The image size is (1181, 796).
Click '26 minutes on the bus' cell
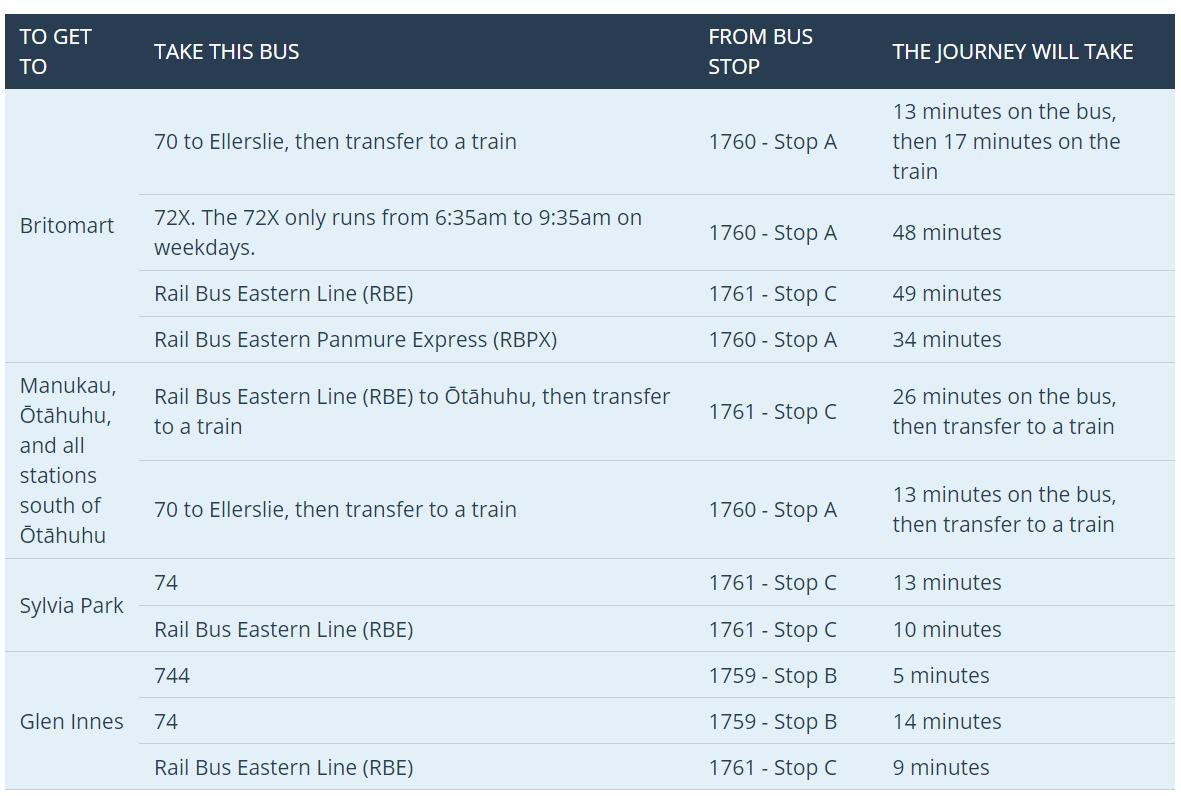(x=1004, y=411)
